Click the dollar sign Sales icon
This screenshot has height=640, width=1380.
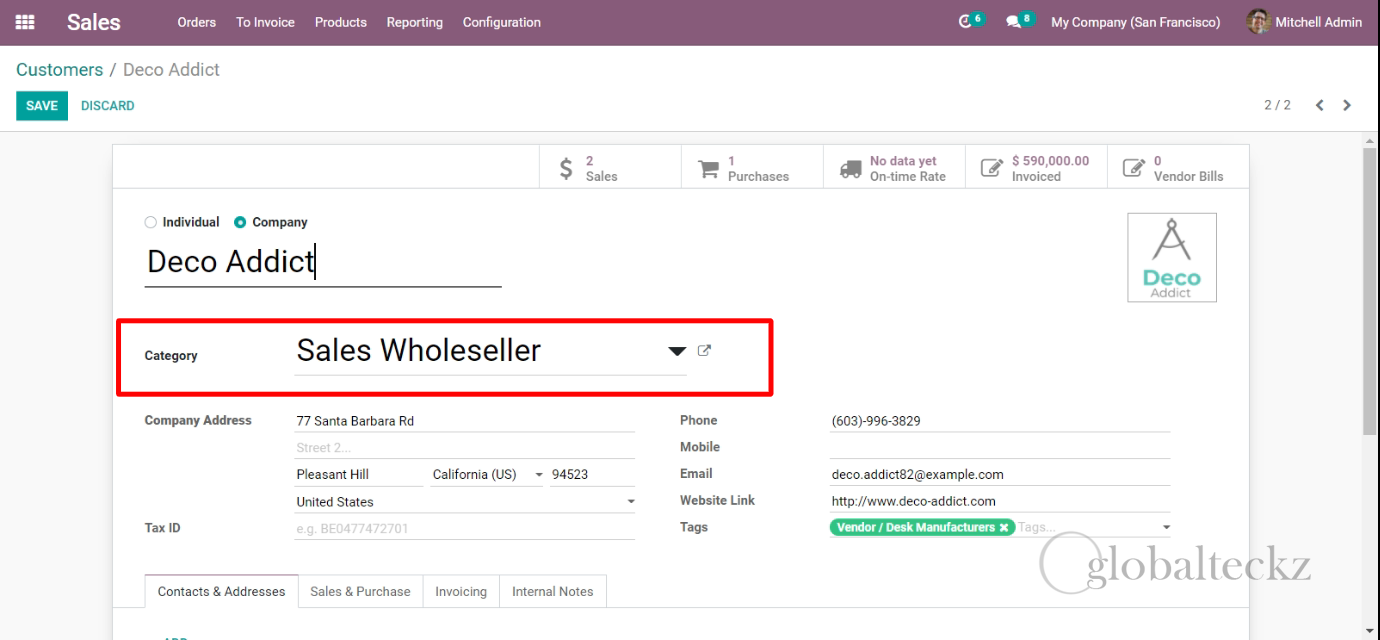(x=566, y=168)
